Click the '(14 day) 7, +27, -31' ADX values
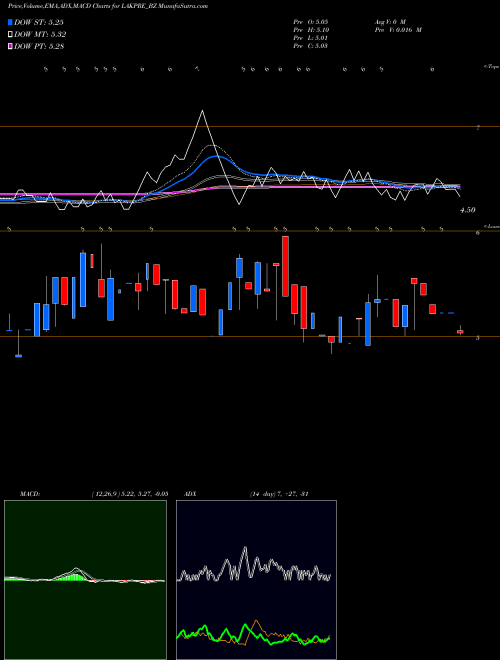This screenshot has height=660, width=500. coord(279,494)
